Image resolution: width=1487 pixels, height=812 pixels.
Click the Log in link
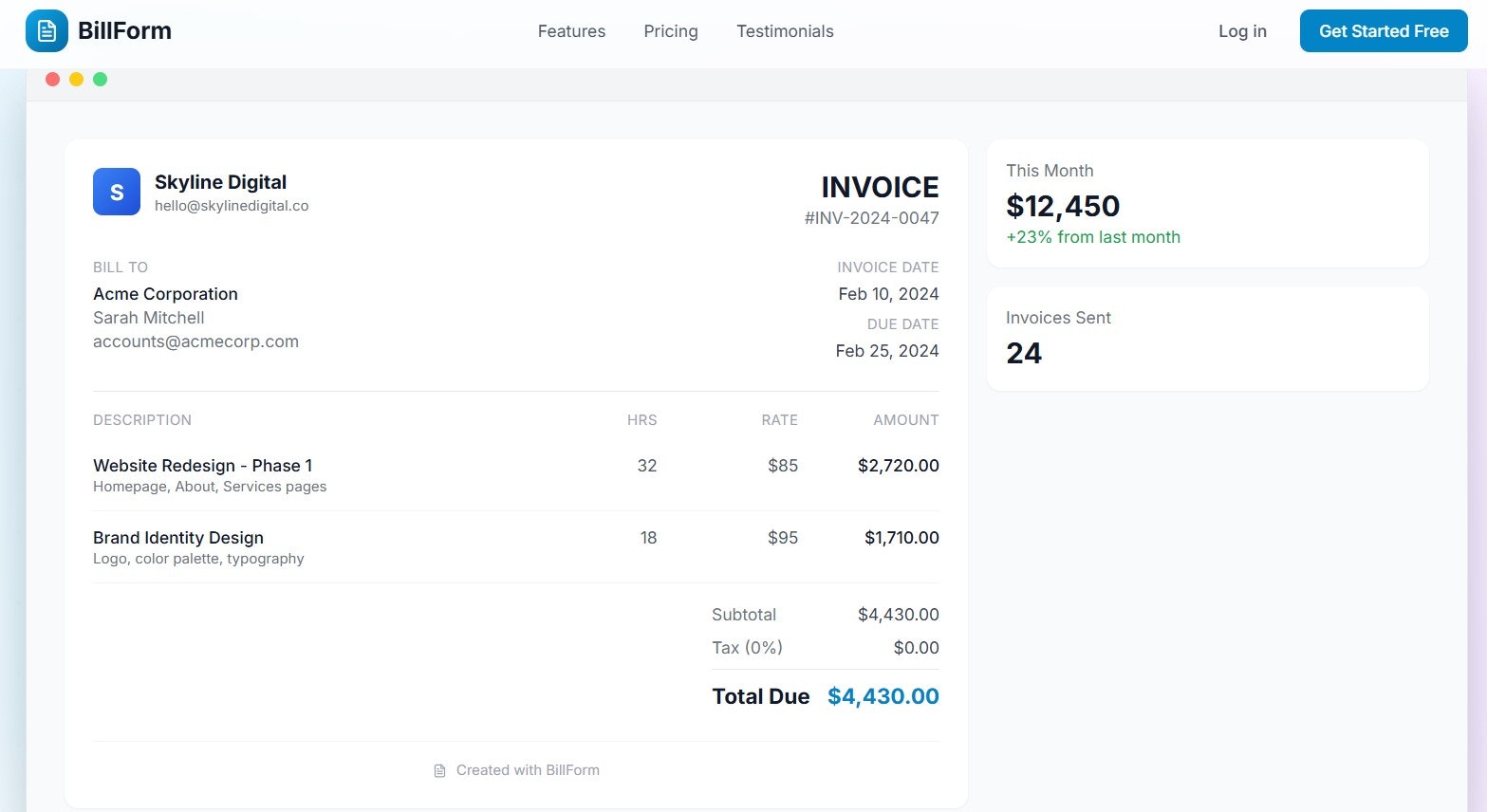coord(1242,31)
